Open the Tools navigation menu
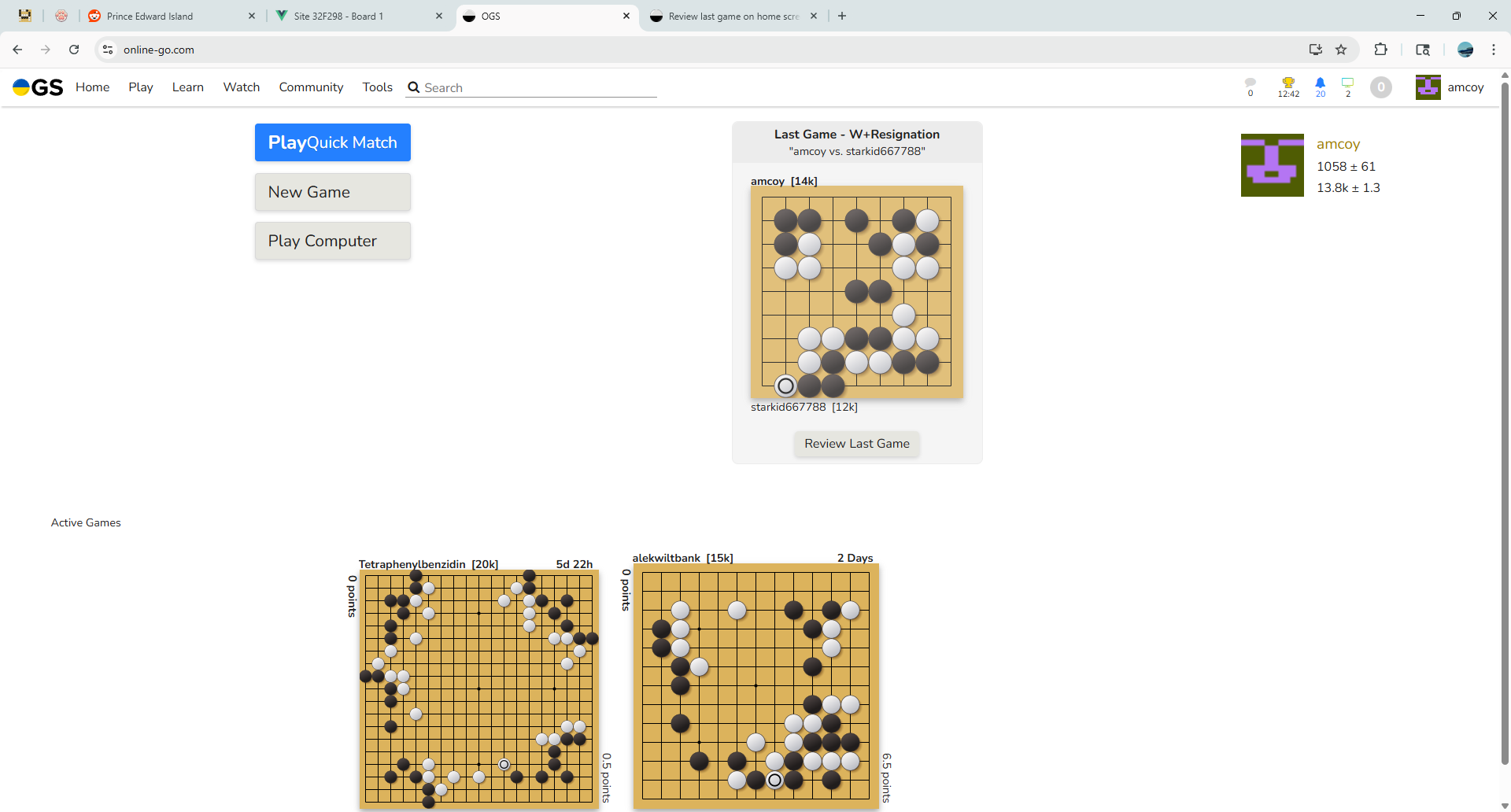The image size is (1511, 812). pyautogui.click(x=377, y=87)
